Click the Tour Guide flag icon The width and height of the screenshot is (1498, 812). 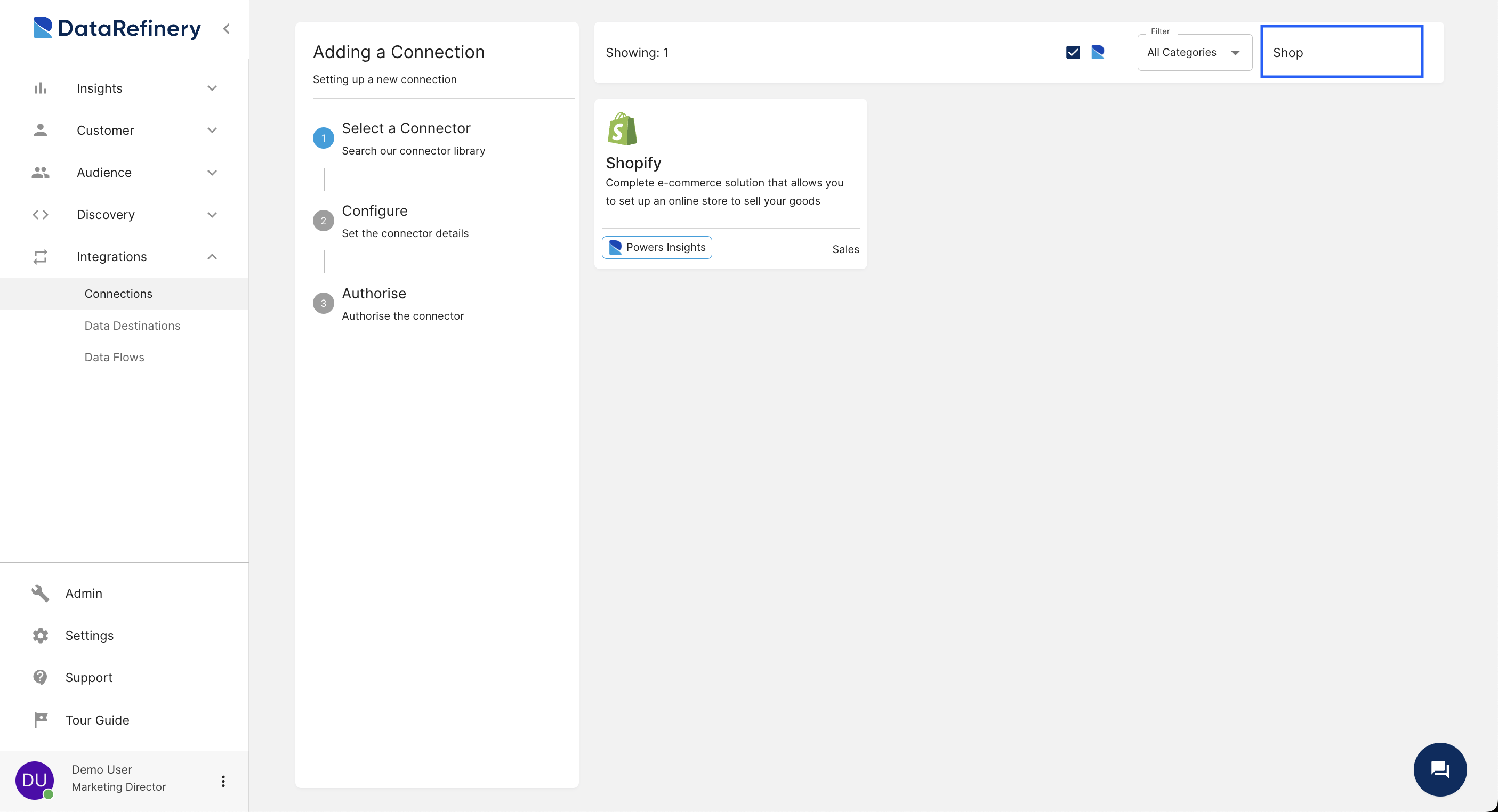(40, 720)
